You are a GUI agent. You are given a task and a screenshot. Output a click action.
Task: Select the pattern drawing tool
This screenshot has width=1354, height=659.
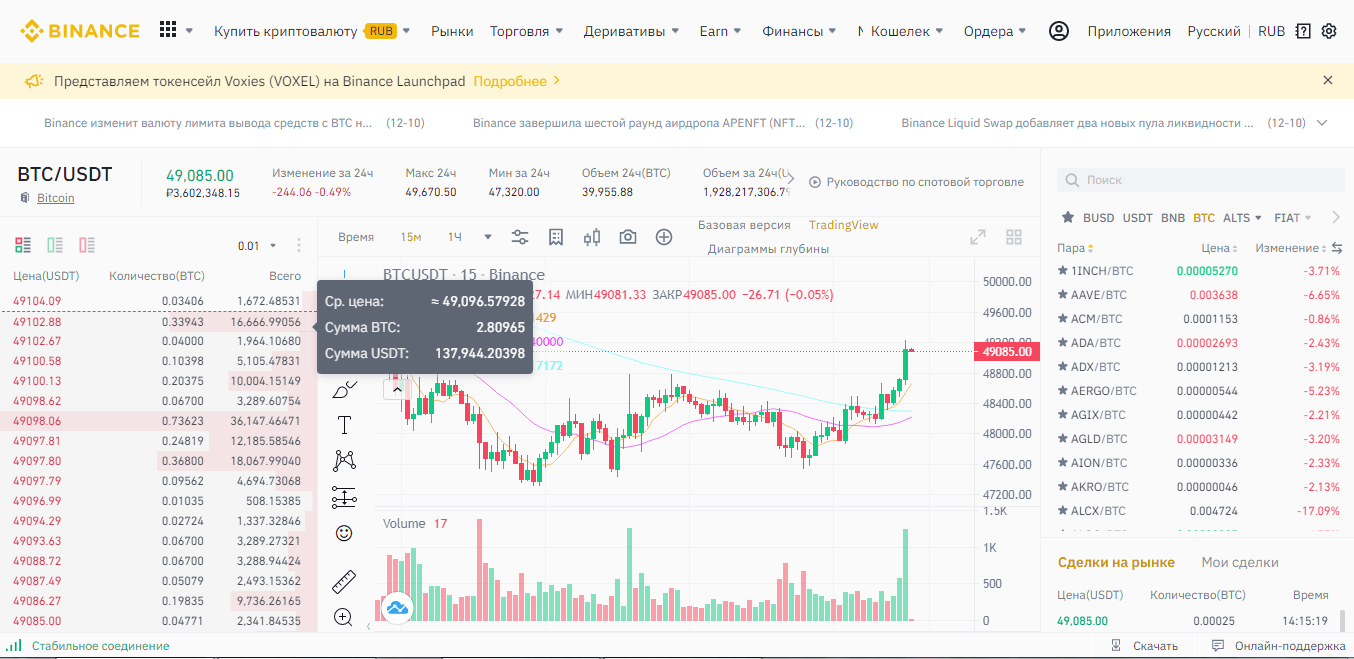(x=344, y=461)
